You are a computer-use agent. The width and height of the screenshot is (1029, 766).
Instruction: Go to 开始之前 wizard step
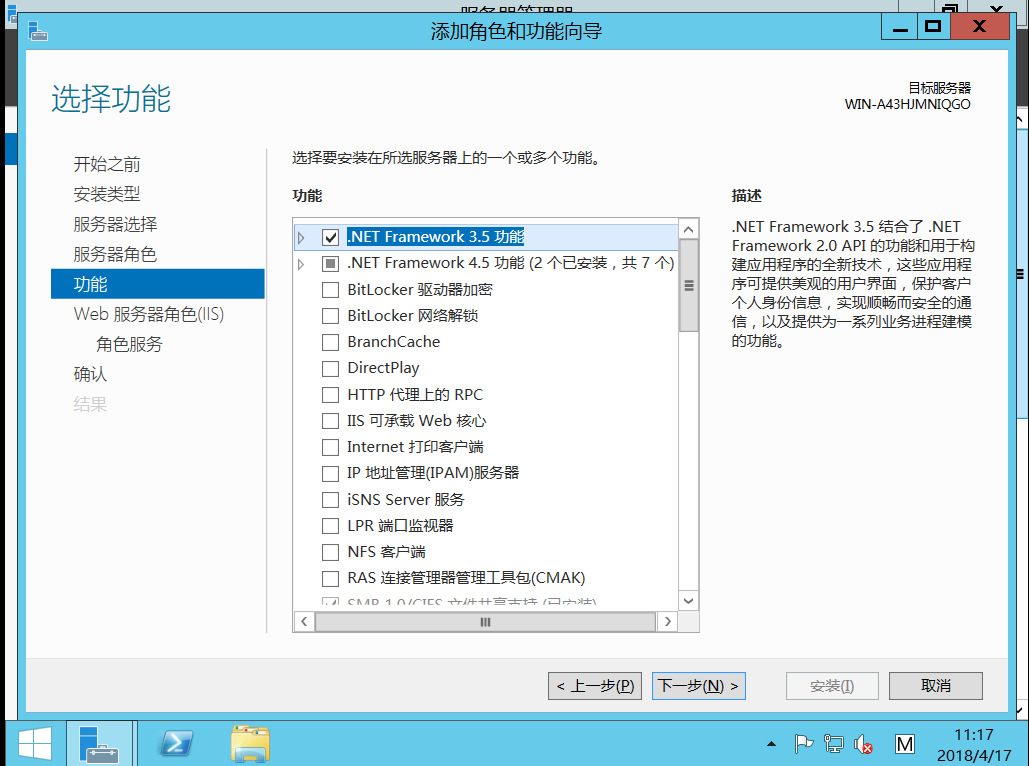point(107,164)
